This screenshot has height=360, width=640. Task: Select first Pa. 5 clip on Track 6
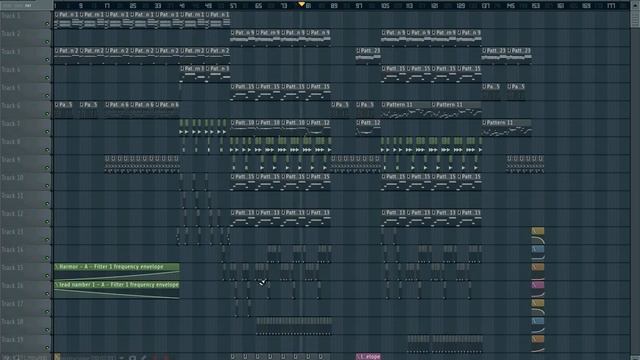point(64,110)
